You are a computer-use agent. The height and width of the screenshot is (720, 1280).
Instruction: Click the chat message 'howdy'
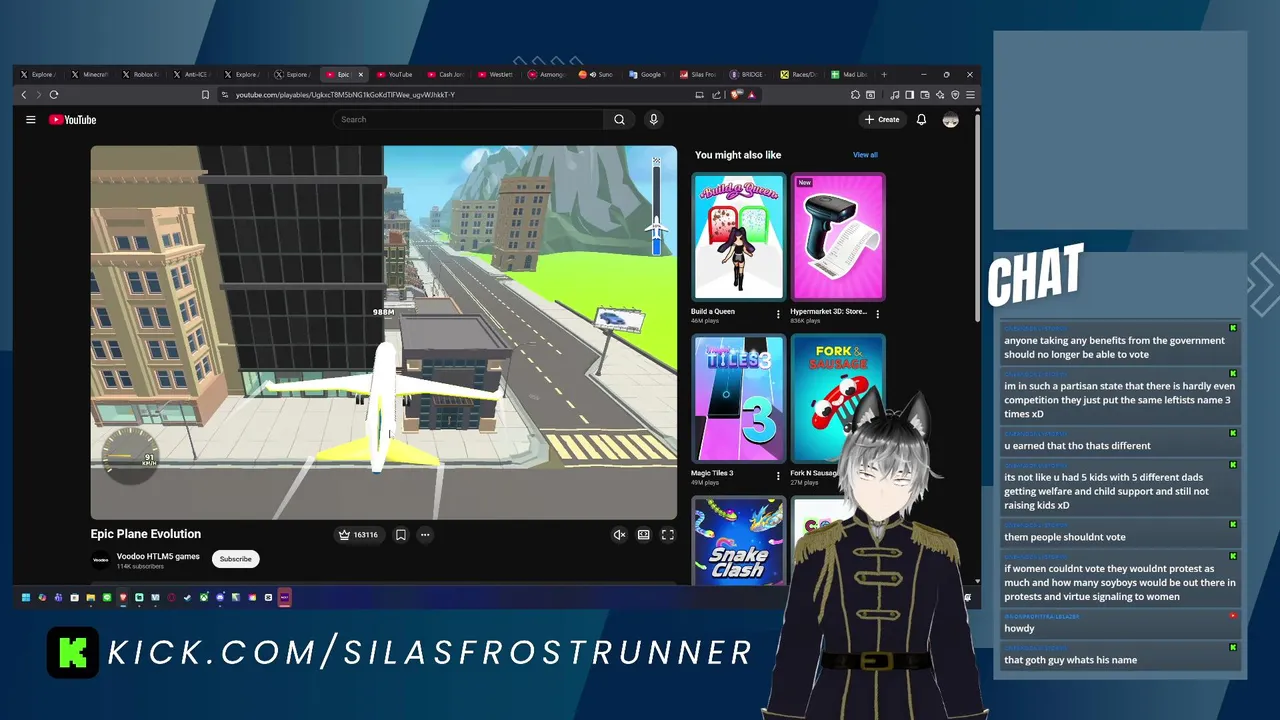(1019, 629)
